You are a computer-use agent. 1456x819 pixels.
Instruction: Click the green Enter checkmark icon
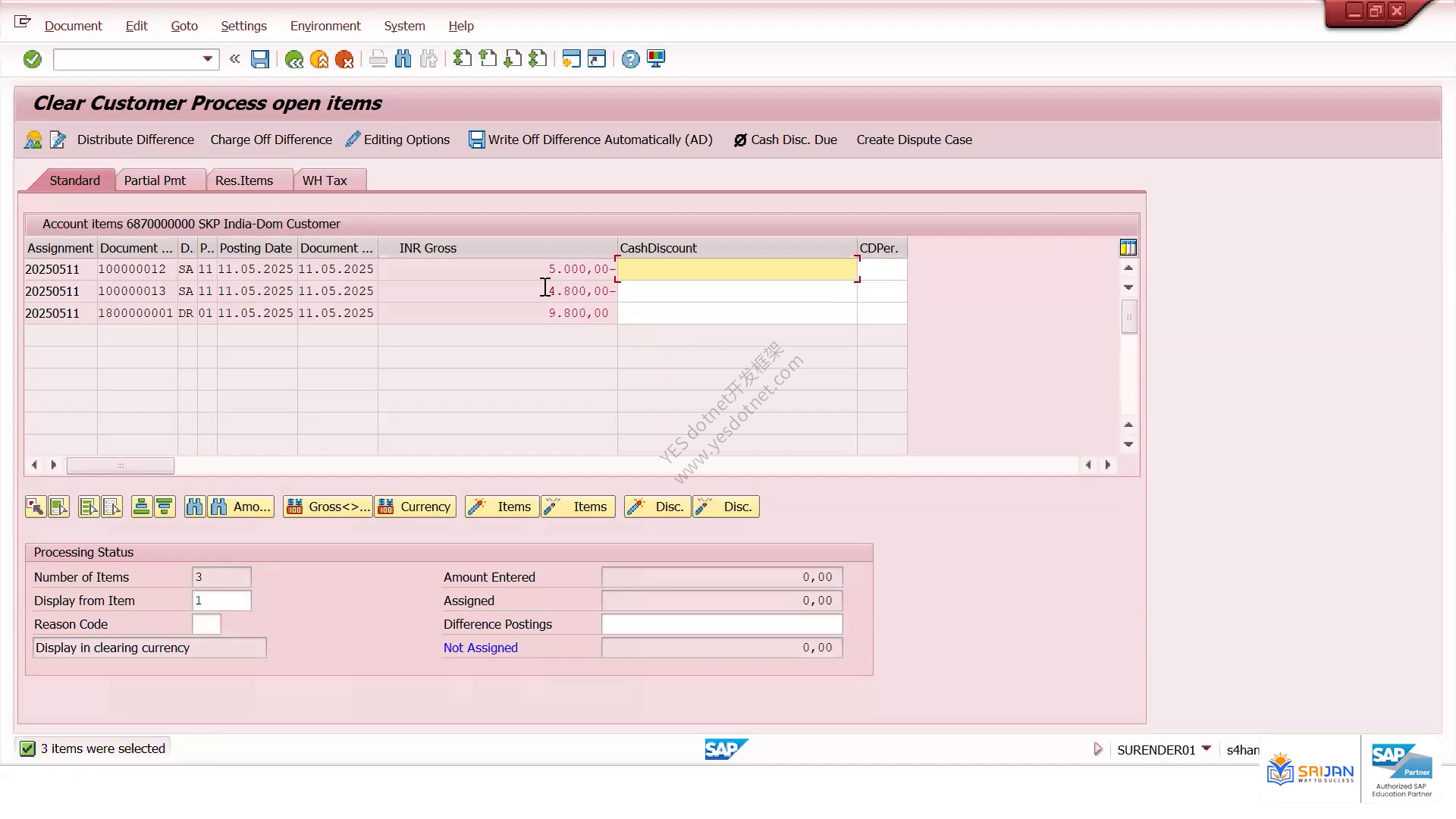(32, 59)
